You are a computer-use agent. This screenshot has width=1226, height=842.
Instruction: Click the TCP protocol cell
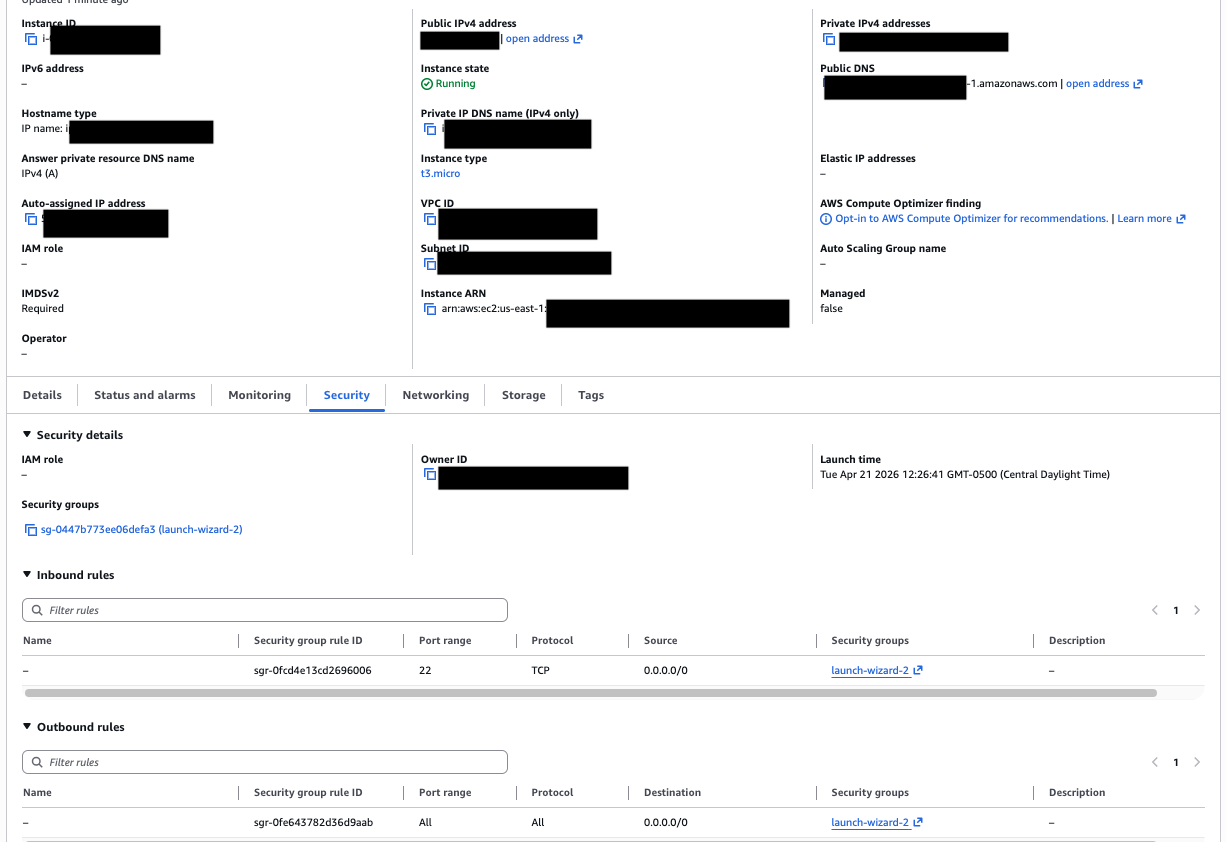click(541, 671)
